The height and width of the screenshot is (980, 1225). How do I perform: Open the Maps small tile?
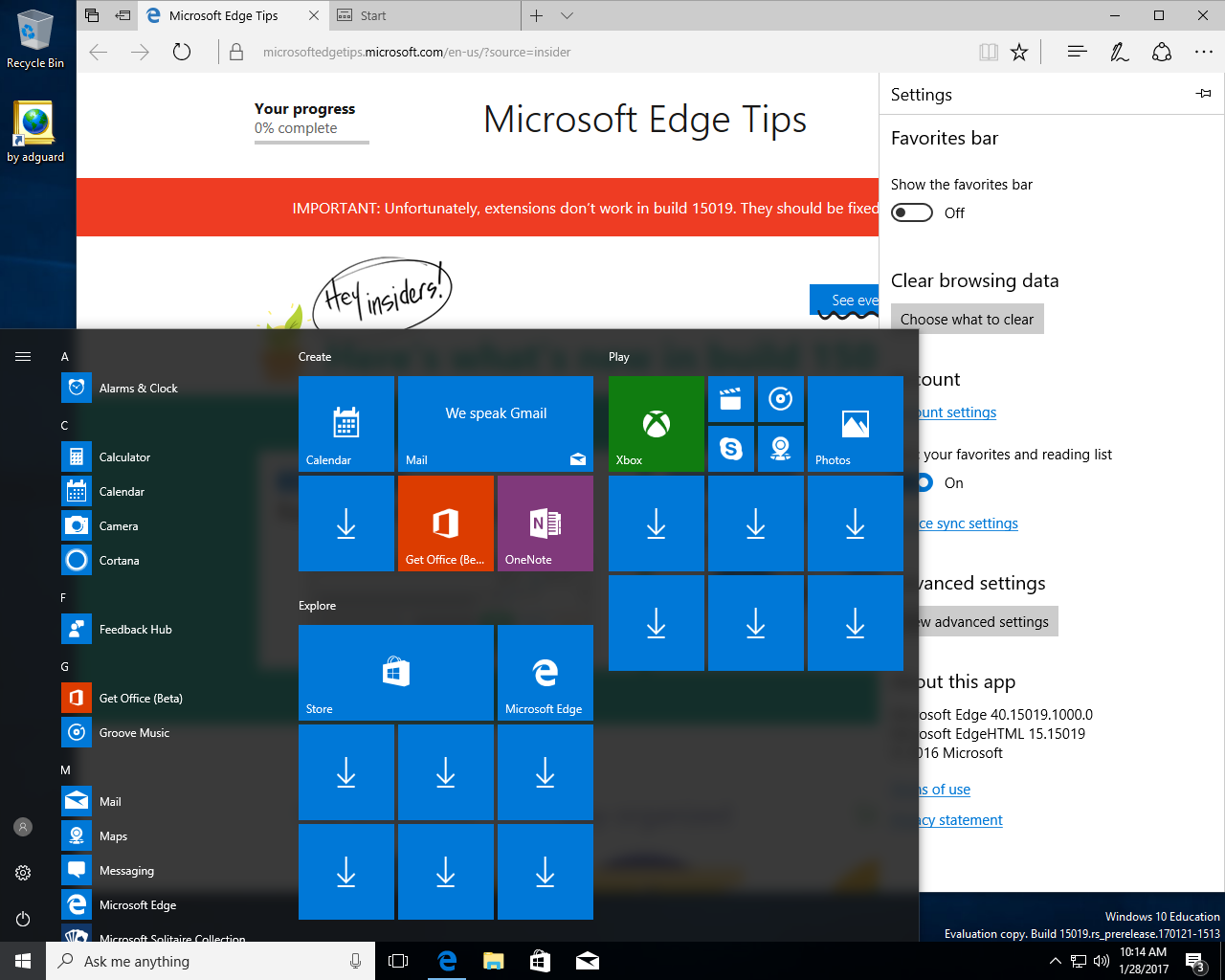[x=781, y=449]
